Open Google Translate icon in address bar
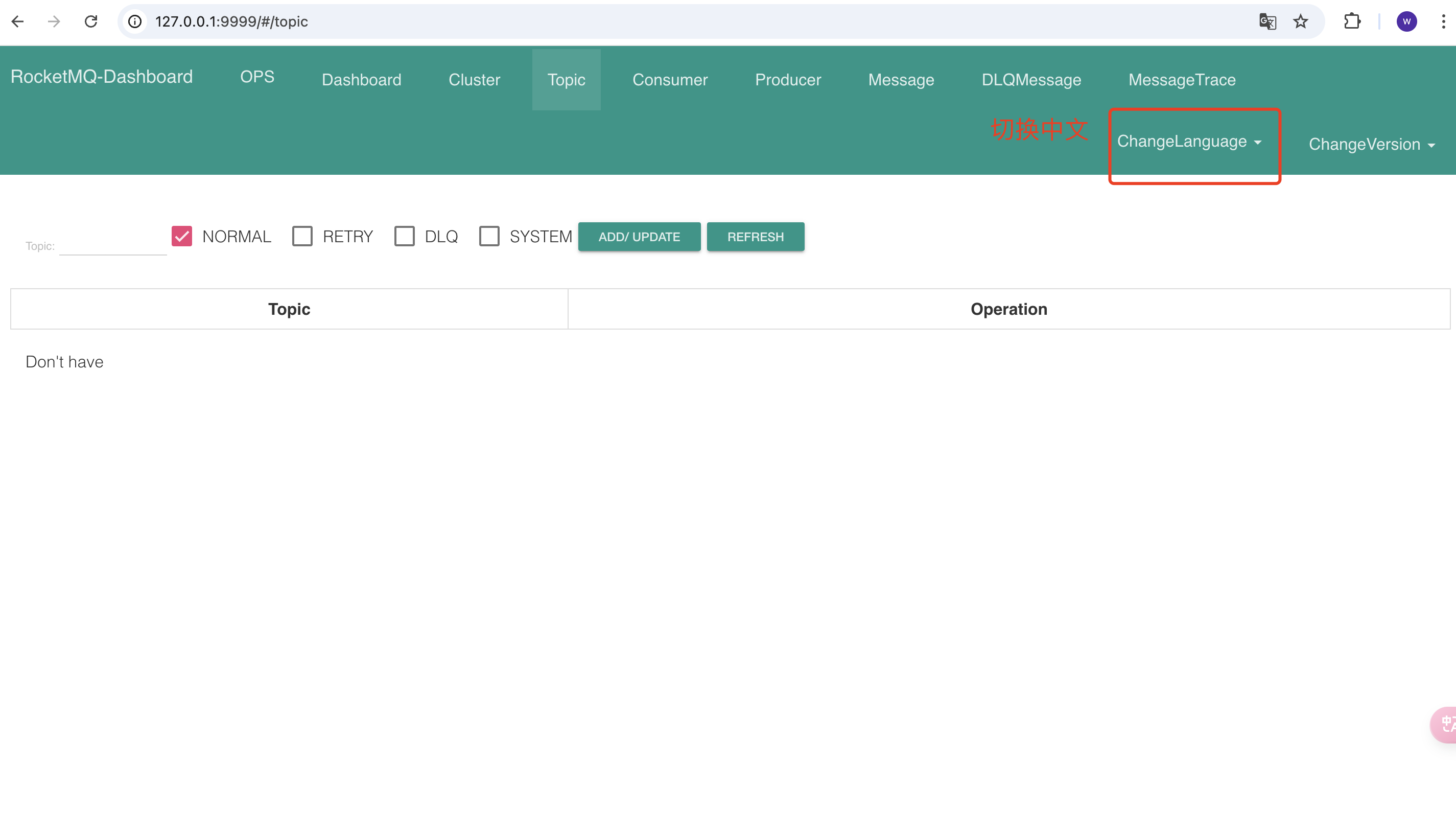Screen dimensions: 1456x836 click(x=1267, y=22)
